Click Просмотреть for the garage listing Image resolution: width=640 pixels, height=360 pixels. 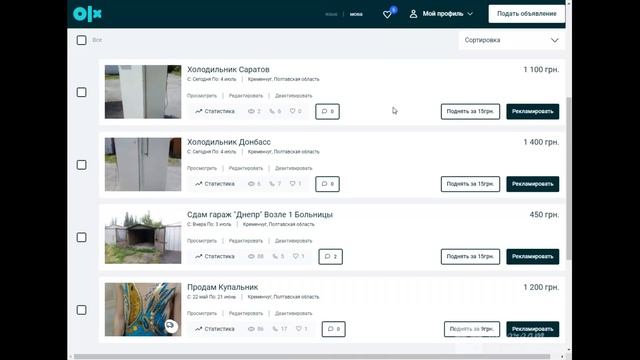202,241
